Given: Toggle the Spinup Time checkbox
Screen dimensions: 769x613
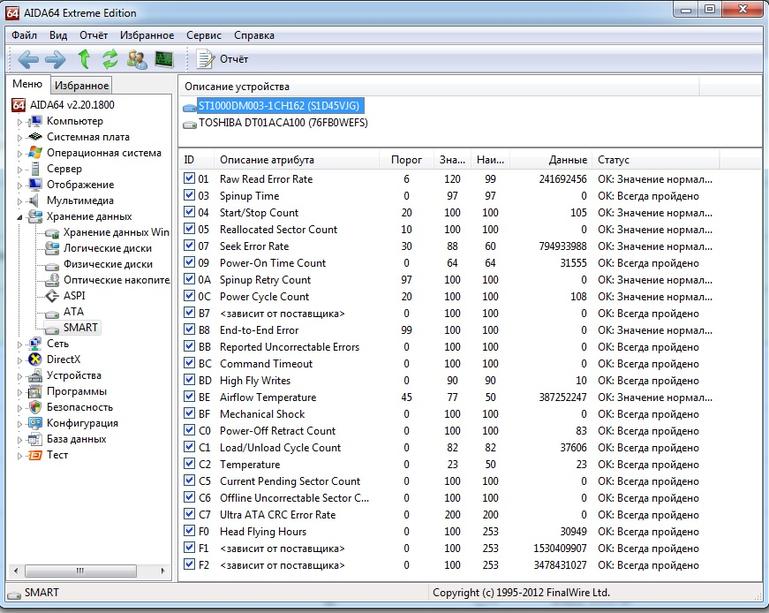Looking at the screenshot, I should 189,195.
